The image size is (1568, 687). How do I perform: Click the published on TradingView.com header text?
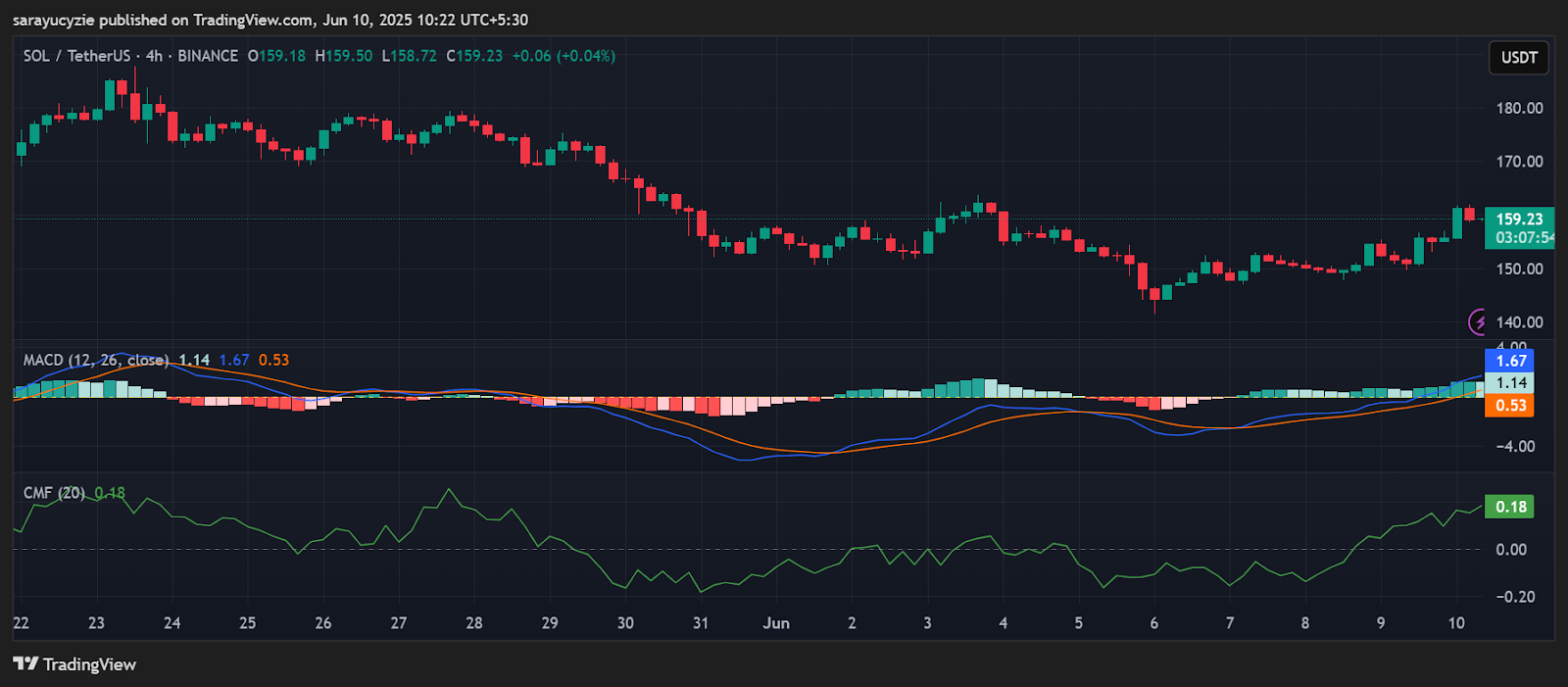pyautogui.click(x=269, y=20)
